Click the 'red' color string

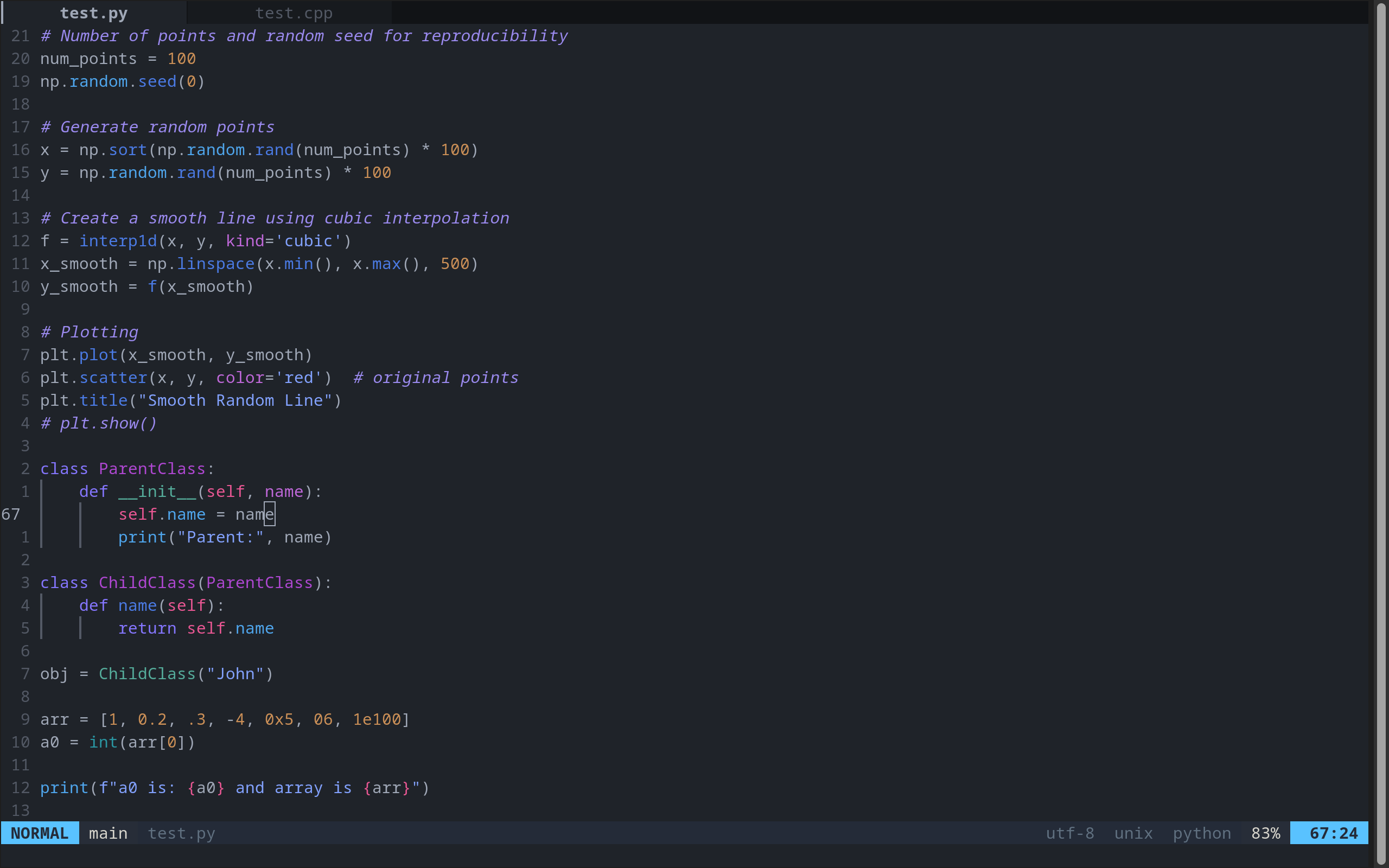(298, 378)
